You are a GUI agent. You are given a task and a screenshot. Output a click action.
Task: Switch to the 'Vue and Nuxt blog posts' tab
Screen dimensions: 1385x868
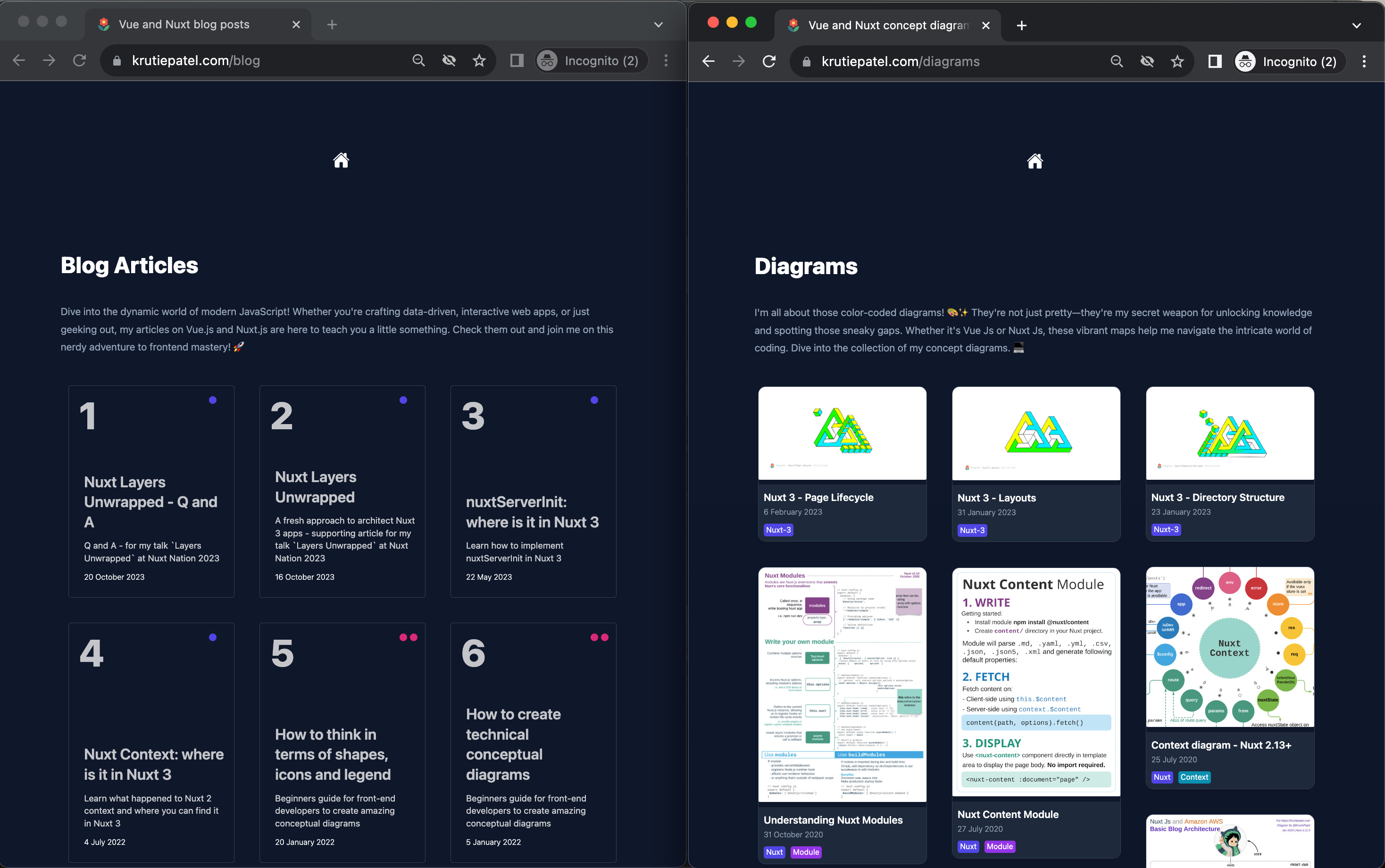[x=184, y=24]
